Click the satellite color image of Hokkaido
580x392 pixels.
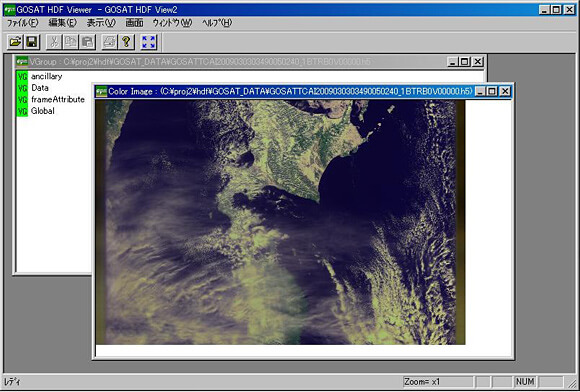point(280,222)
